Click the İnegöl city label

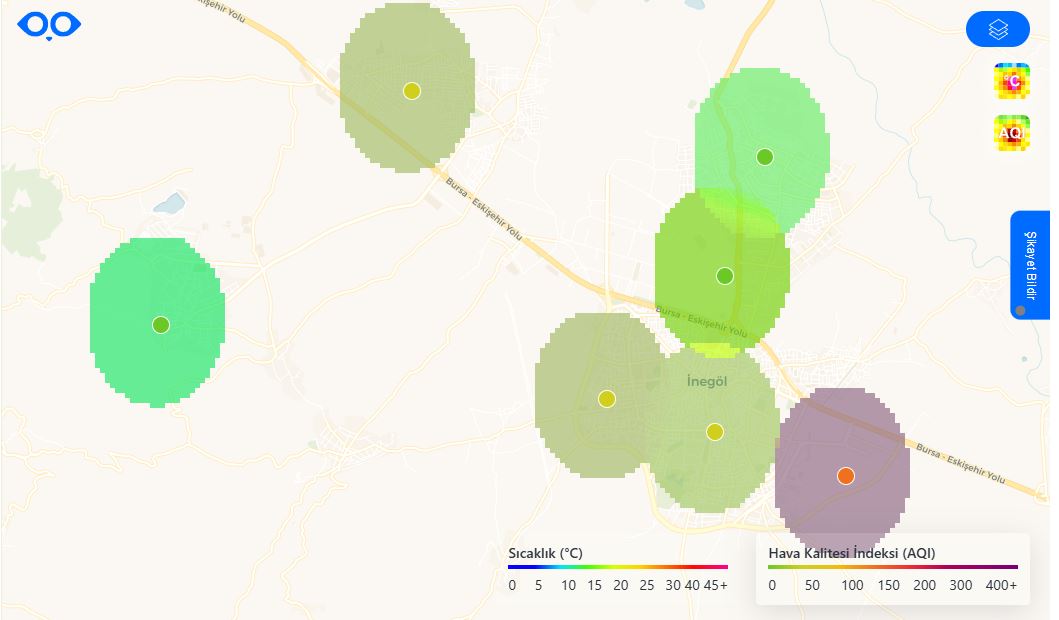pyautogui.click(x=711, y=382)
